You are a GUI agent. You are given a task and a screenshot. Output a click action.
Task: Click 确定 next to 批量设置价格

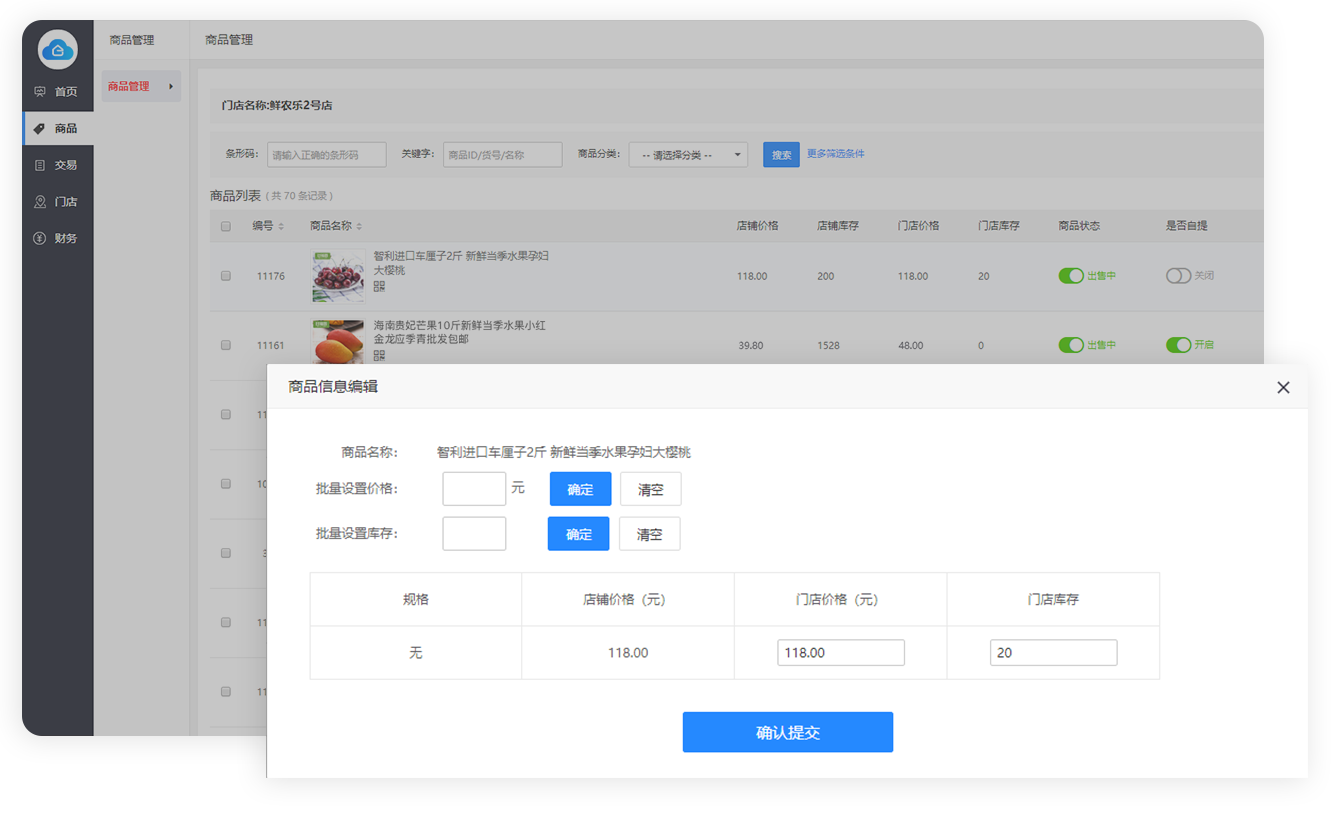[x=580, y=489]
